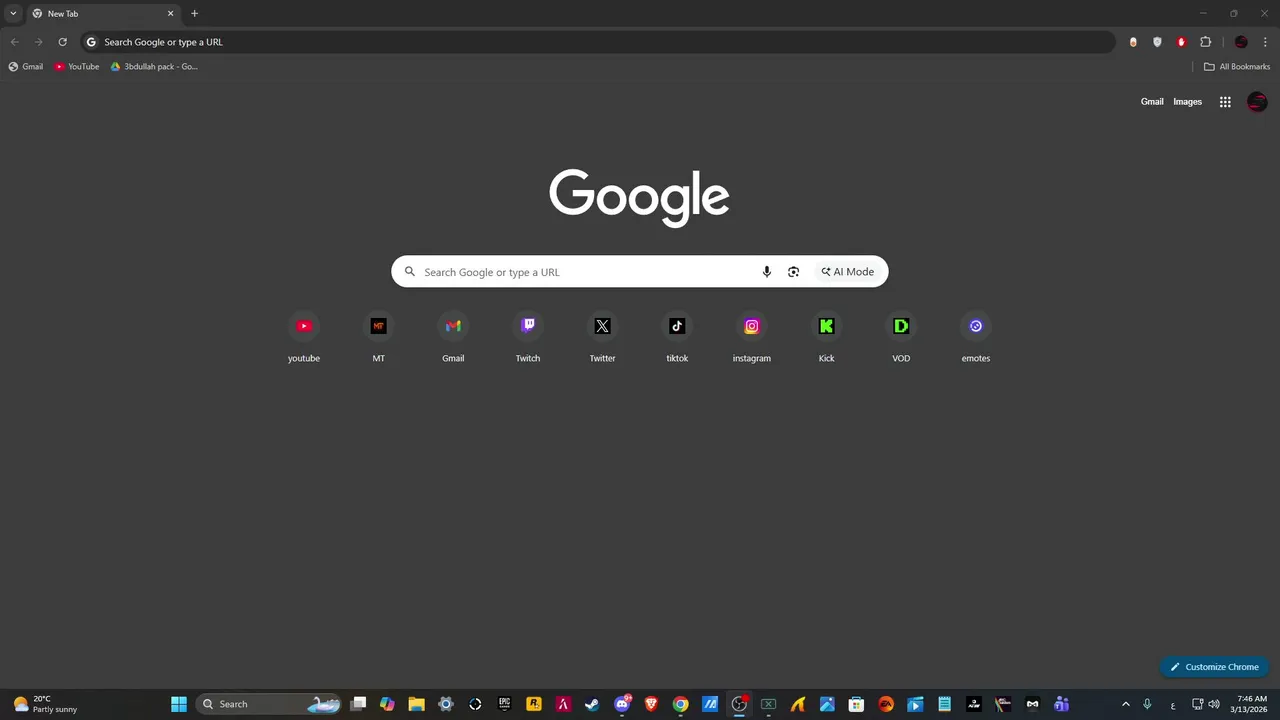
Task: Open the Gmail link at top right
Action: click(x=1152, y=102)
